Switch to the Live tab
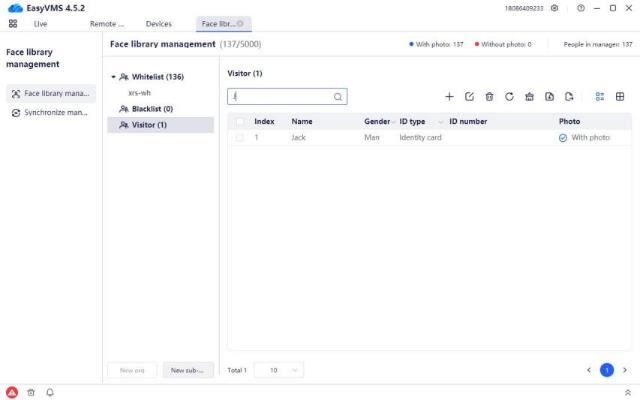This screenshot has height=400, width=640. tap(40, 23)
